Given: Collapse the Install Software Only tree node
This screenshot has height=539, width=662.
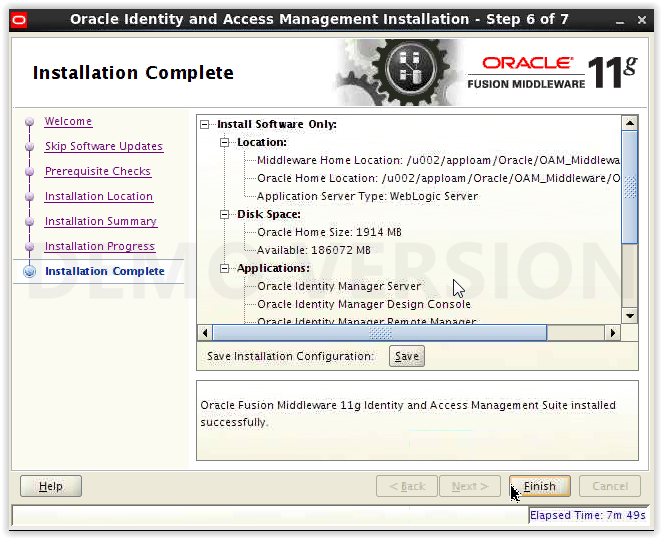Looking at the screenshot, I should (x=204, y=125).
